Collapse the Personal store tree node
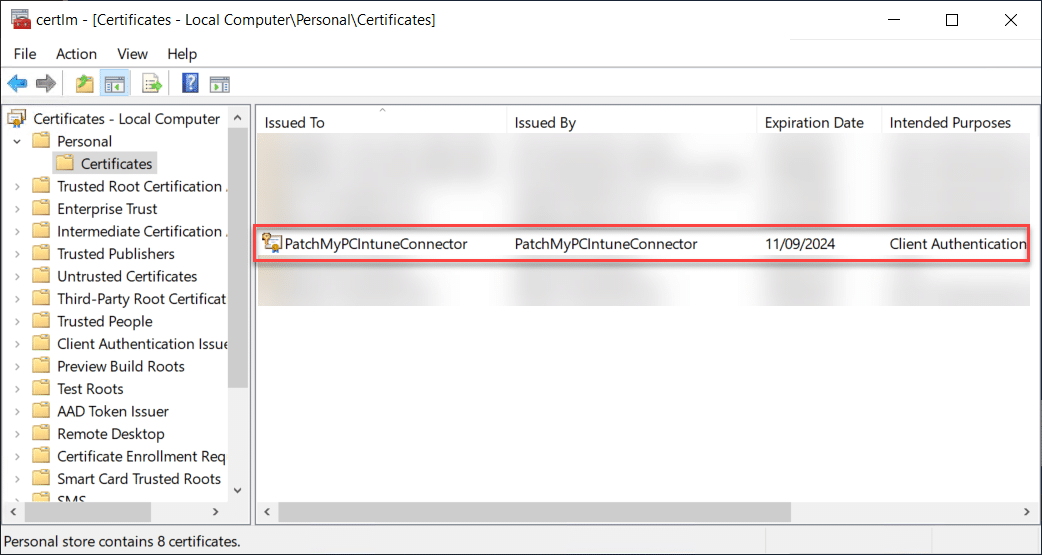The height and width of the screenshot is (555, 1042). coord(17,142)
